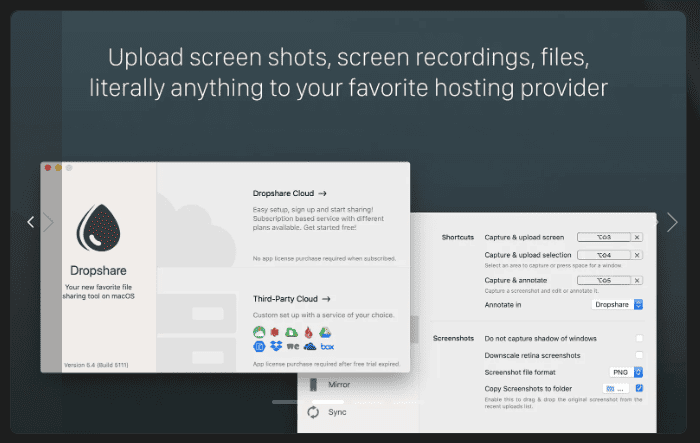Choose folder for Copy Screenshots path

click(x=616, y=389)
